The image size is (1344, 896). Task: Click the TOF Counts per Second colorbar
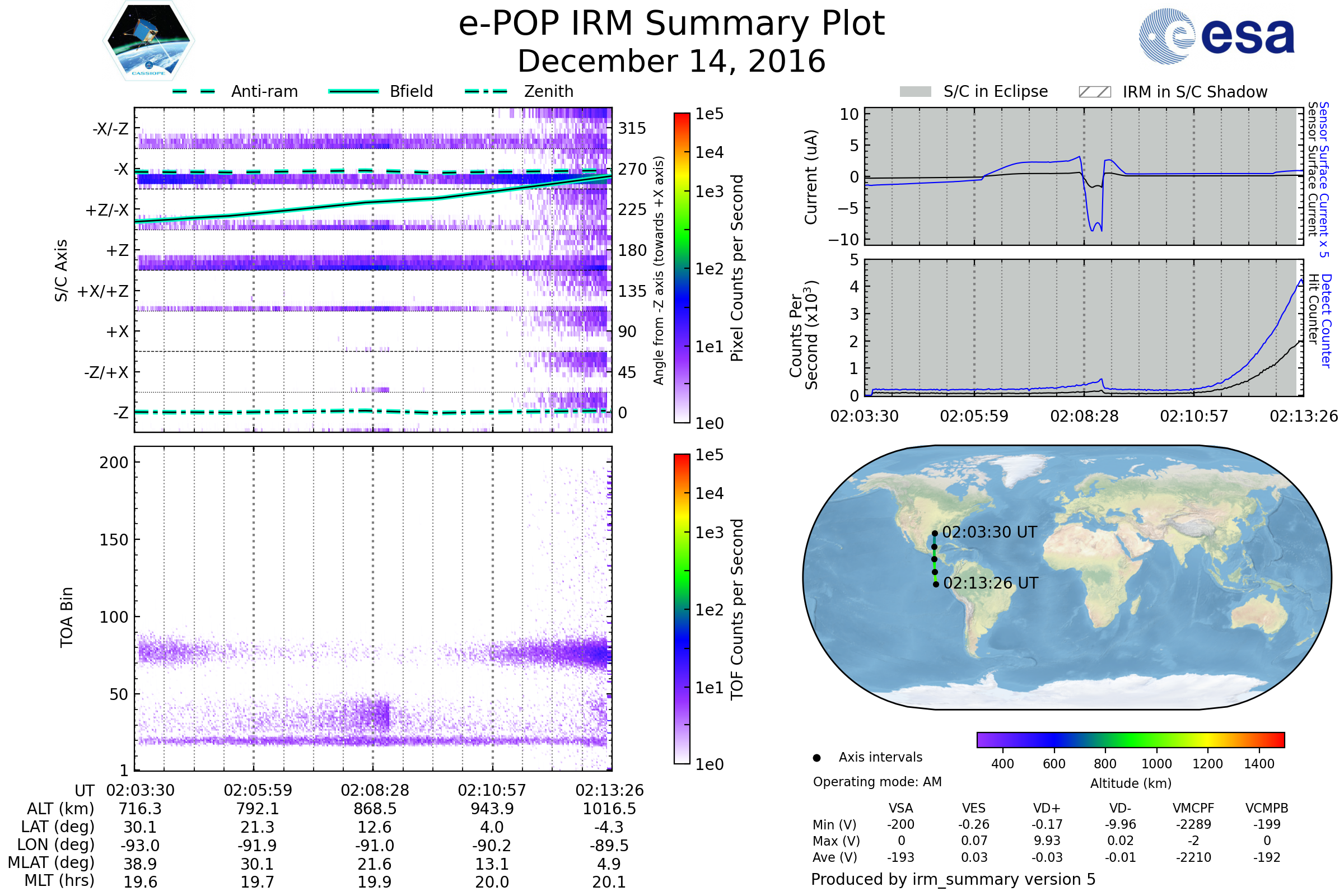pos(682,609)
